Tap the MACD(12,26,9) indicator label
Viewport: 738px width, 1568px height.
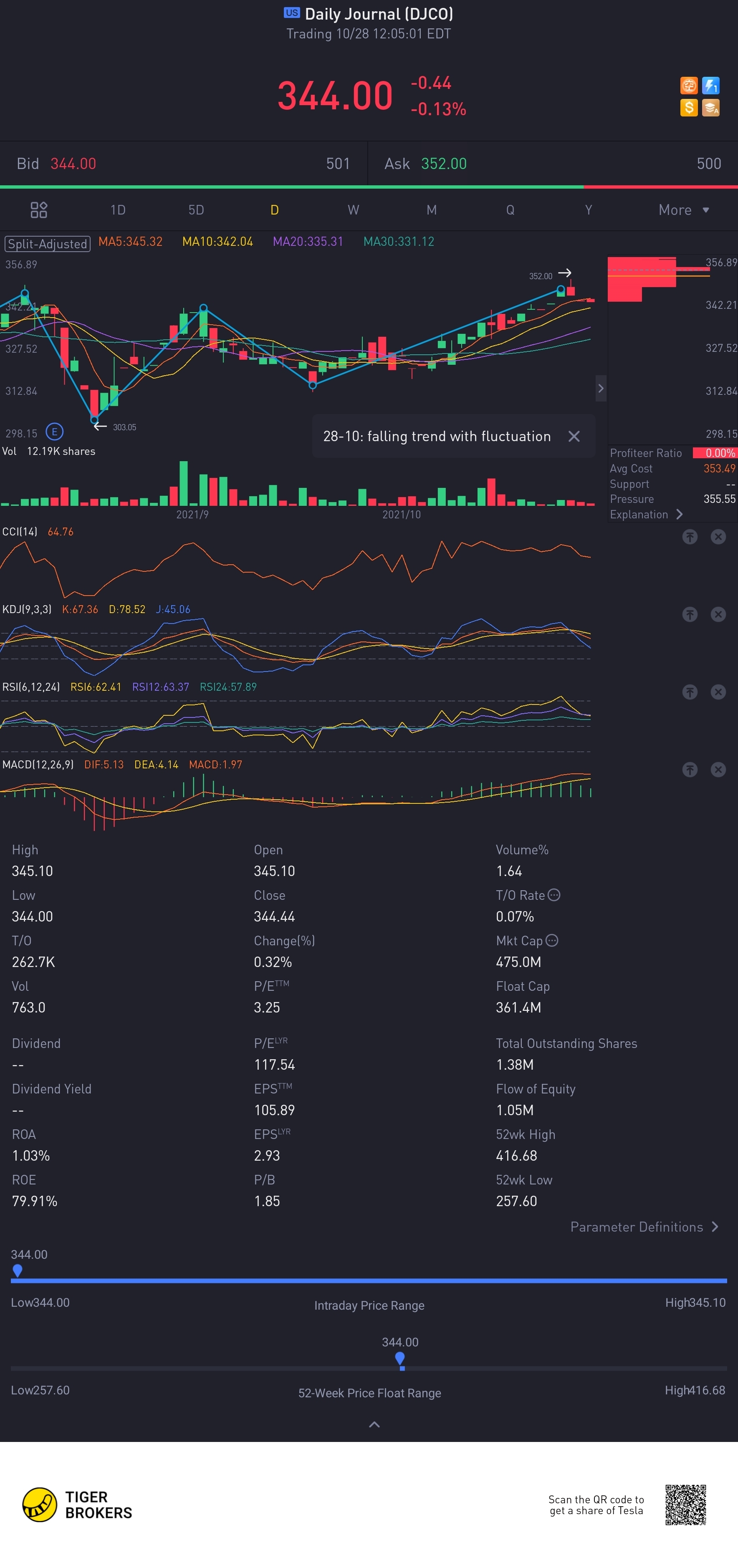[x=38, y=765]
